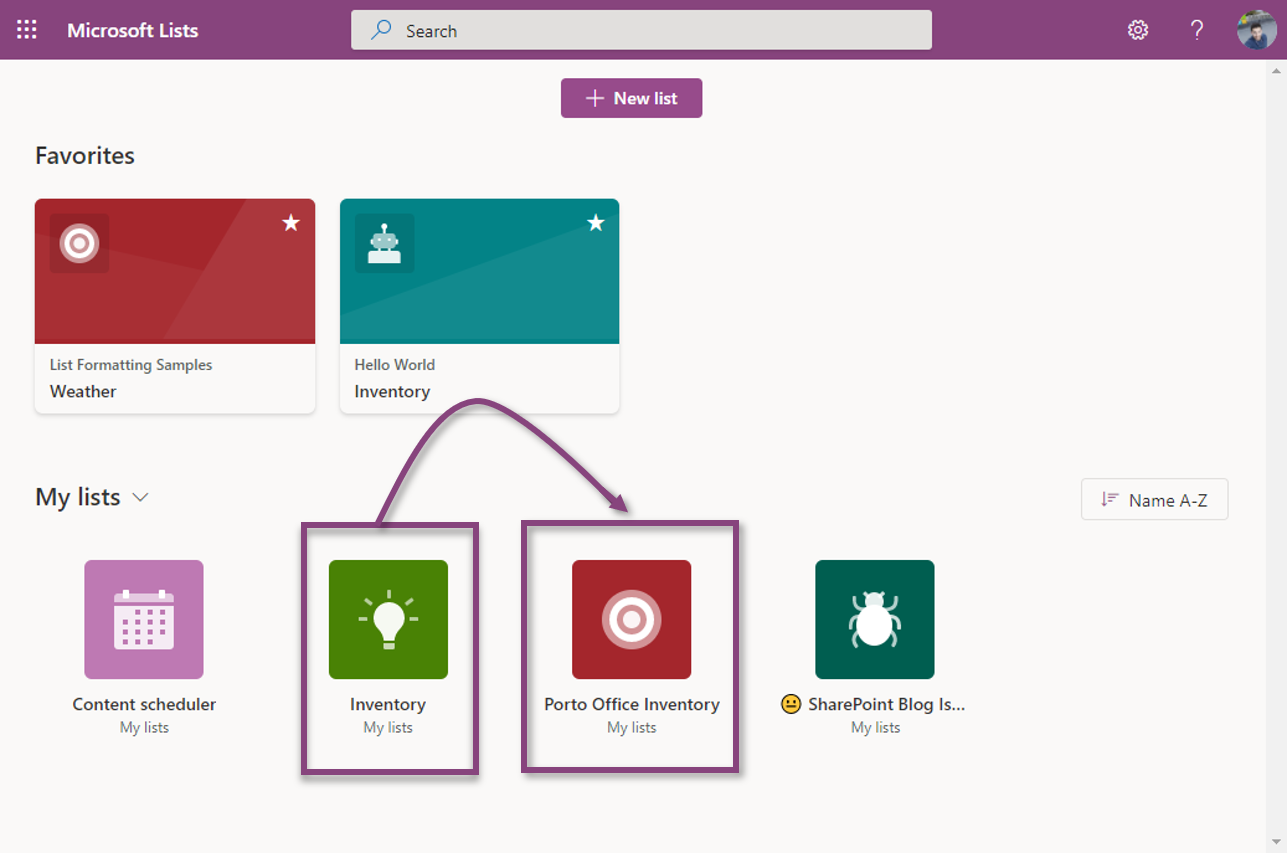Screen dimensions: 1287x853
Task: Open the user profile picture
Action: (1255, 30)
